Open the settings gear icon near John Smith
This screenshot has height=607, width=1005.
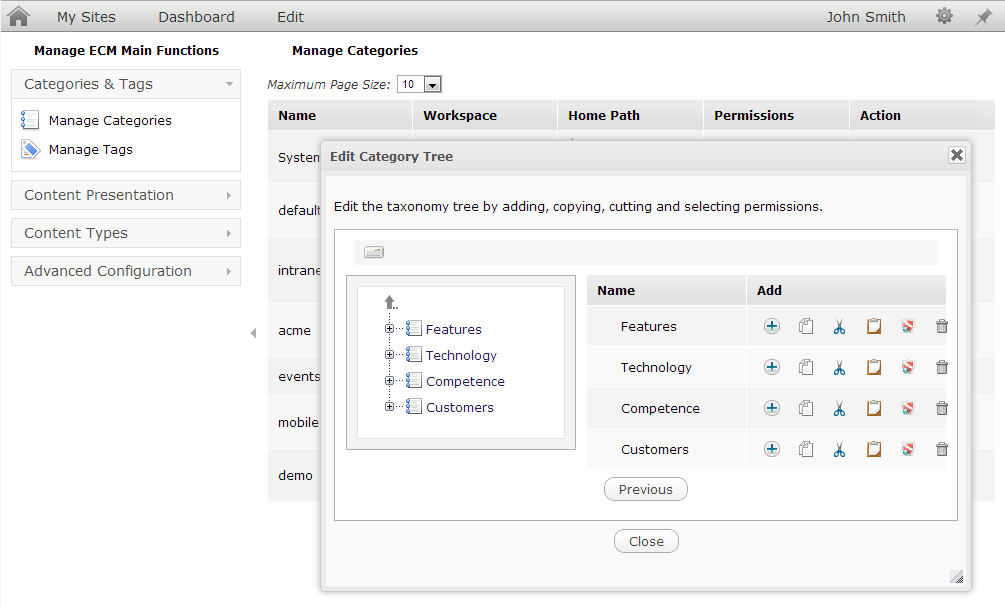(944, 16)
